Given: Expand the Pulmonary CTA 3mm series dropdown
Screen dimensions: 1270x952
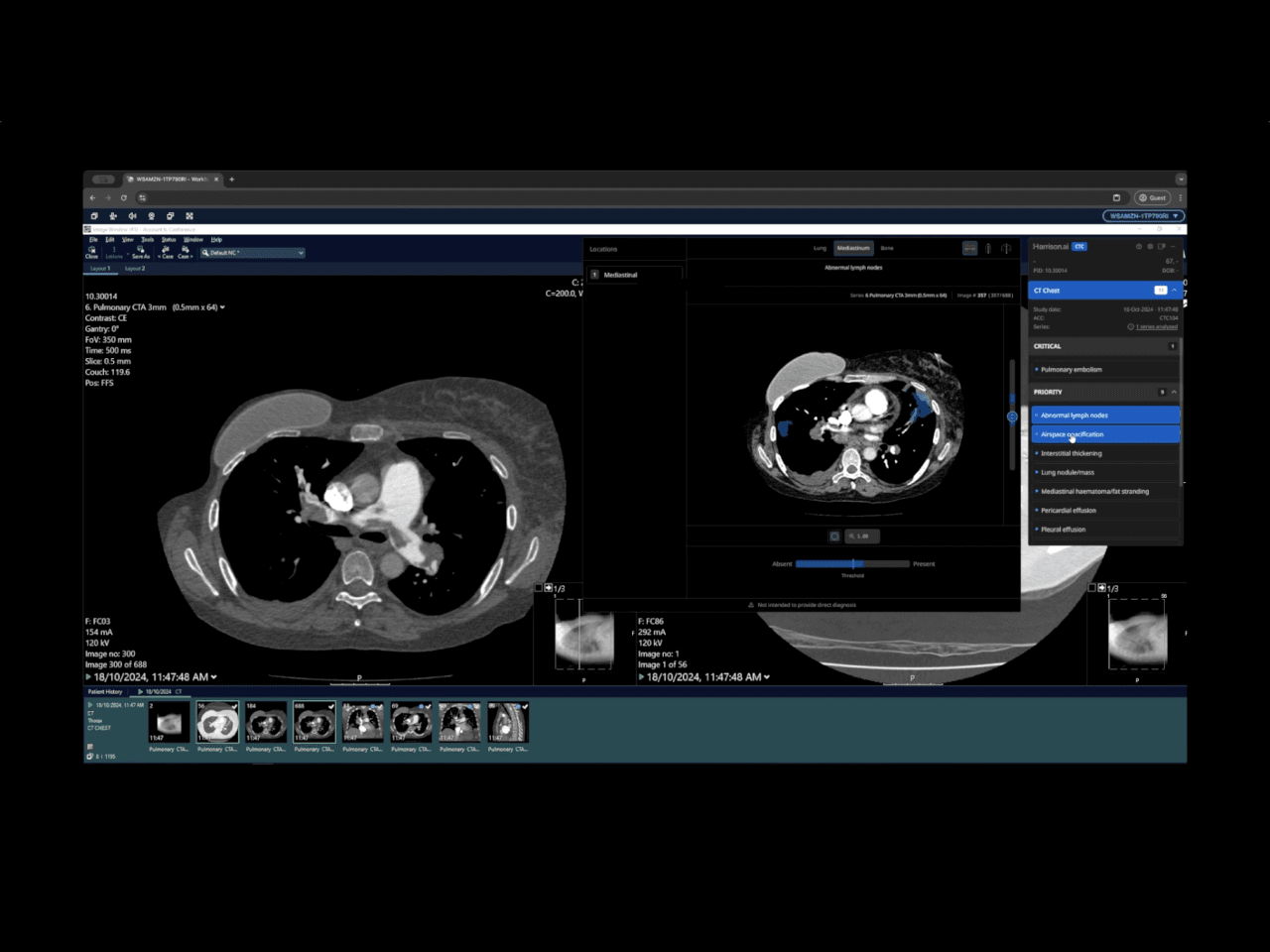Looking at the screenshot, I should pos(220,306).
